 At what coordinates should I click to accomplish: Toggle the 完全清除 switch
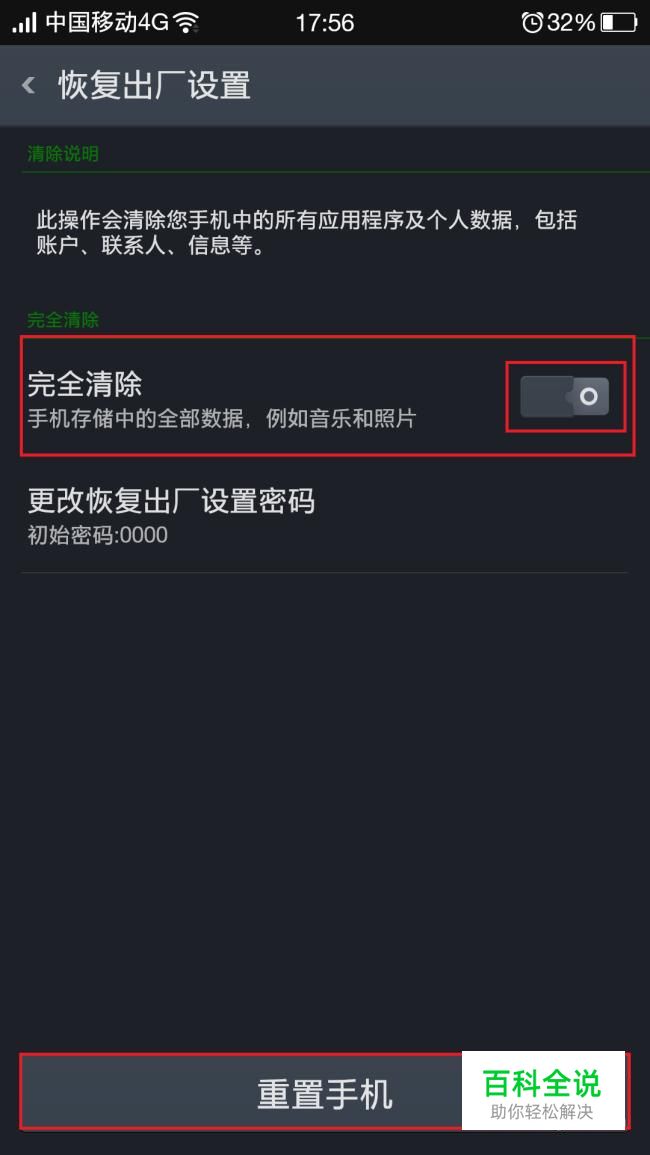(x=565, y=396)
